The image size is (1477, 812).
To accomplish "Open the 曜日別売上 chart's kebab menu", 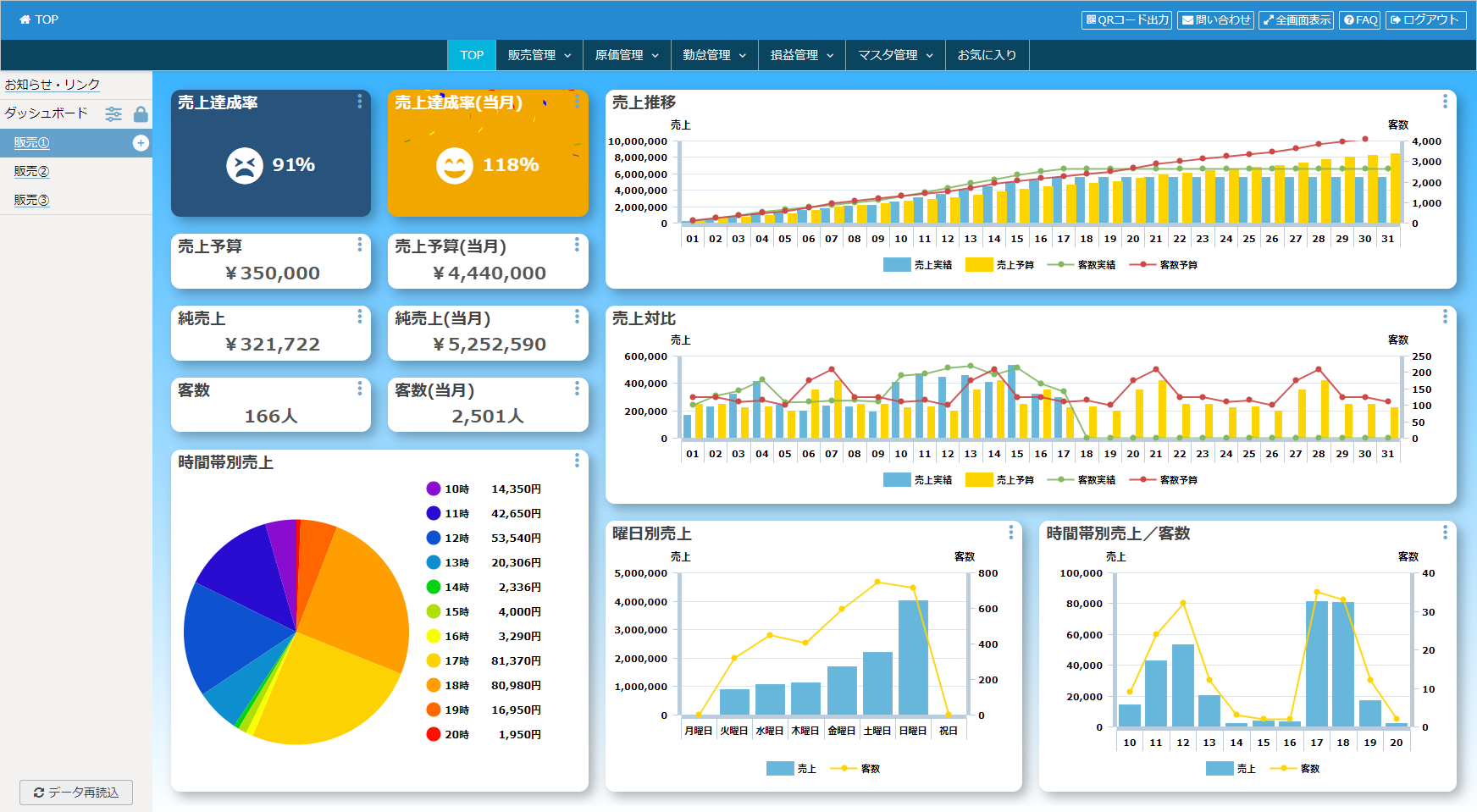I will 1010,533.
